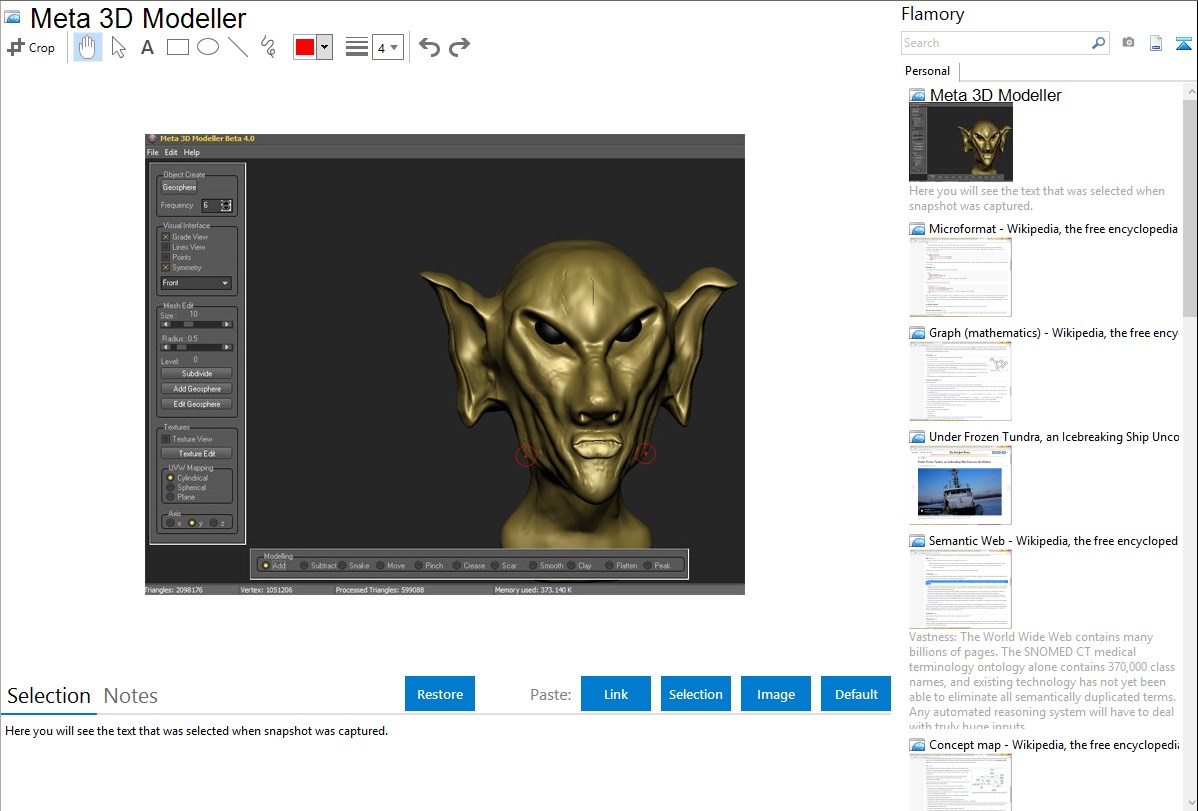Choose the freehand squiggle drawing tool
The height and width of the screenshot is (811, 1198).
click(268, 47)
